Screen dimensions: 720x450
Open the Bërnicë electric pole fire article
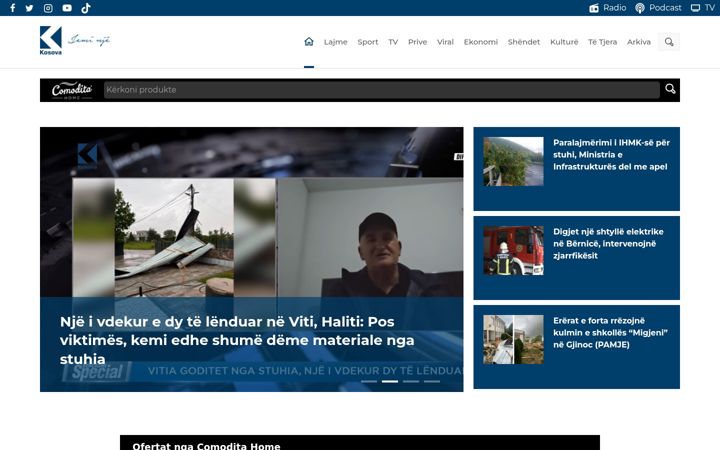point(608,243)
